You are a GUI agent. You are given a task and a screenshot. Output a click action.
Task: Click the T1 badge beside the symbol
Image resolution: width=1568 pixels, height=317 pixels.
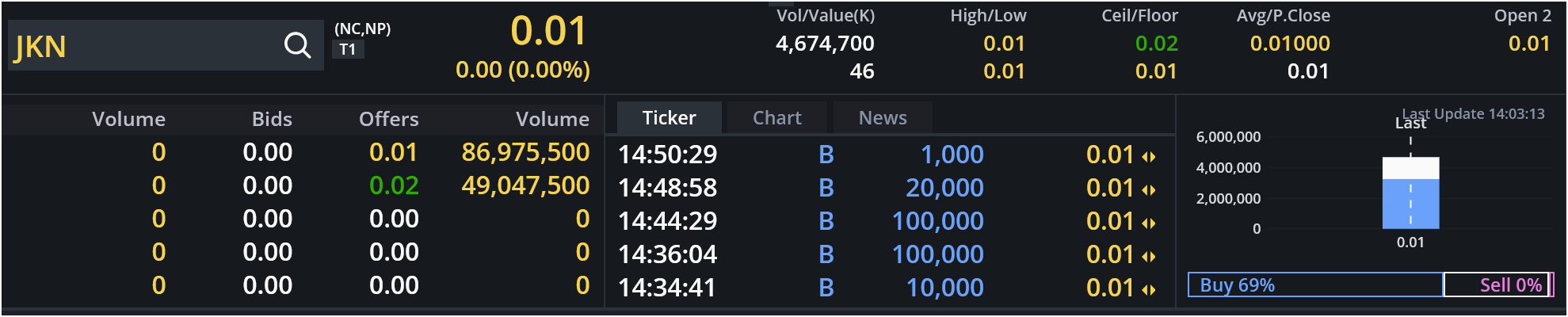click(x=348, y=50)
